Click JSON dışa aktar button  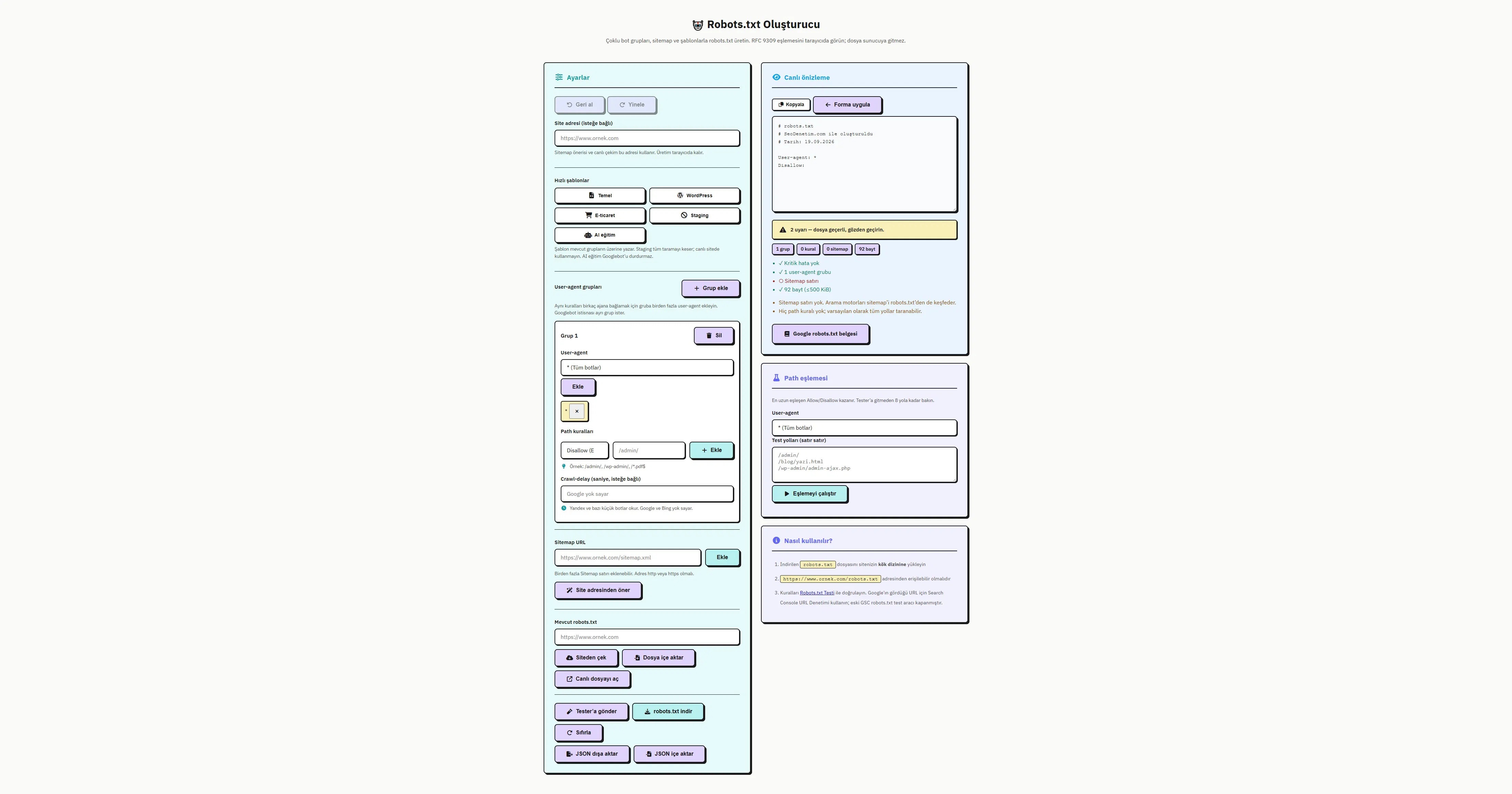coord(592,754)
